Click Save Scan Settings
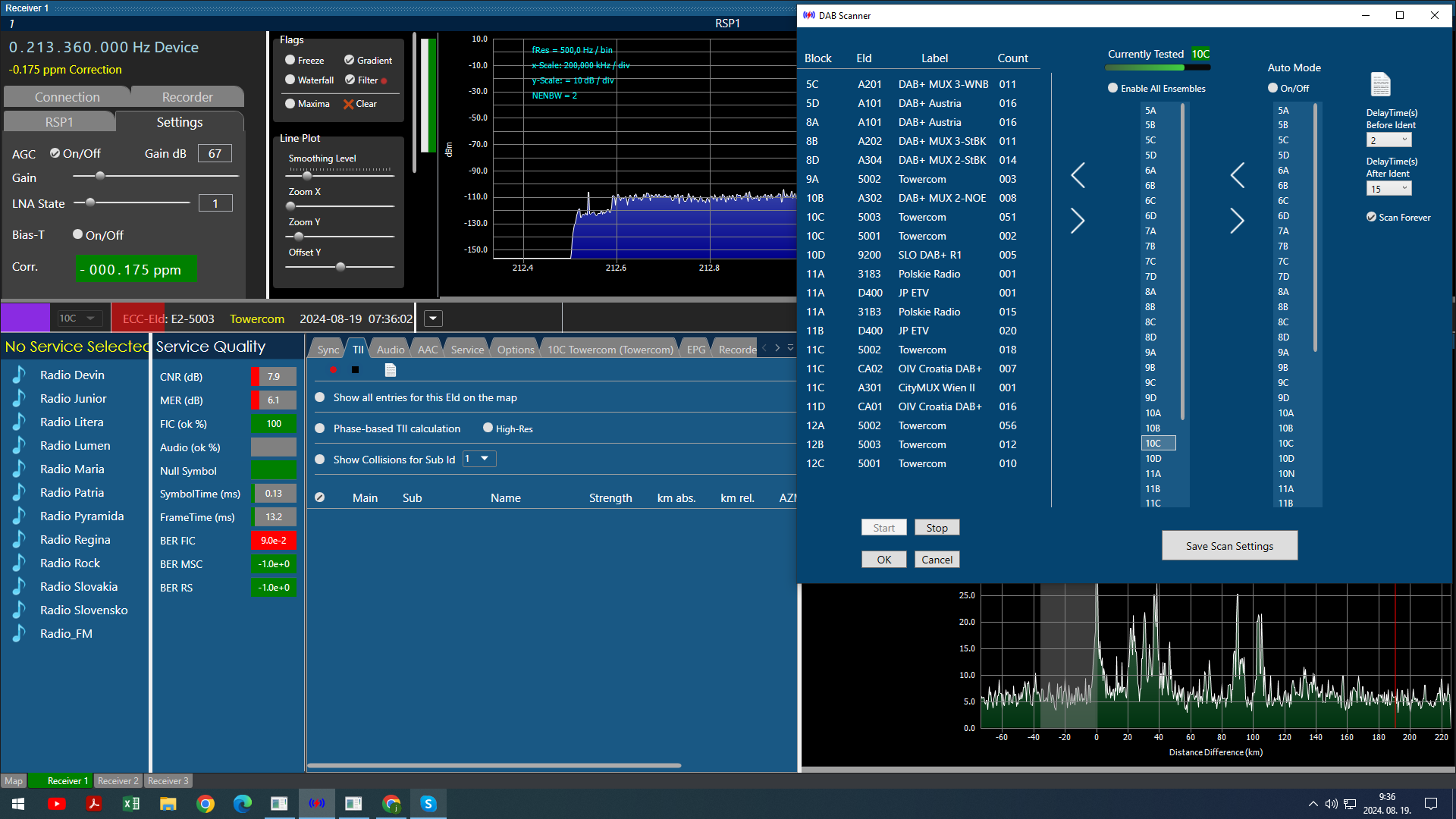The image size is (1456, 819). [x=1229, y=546]
